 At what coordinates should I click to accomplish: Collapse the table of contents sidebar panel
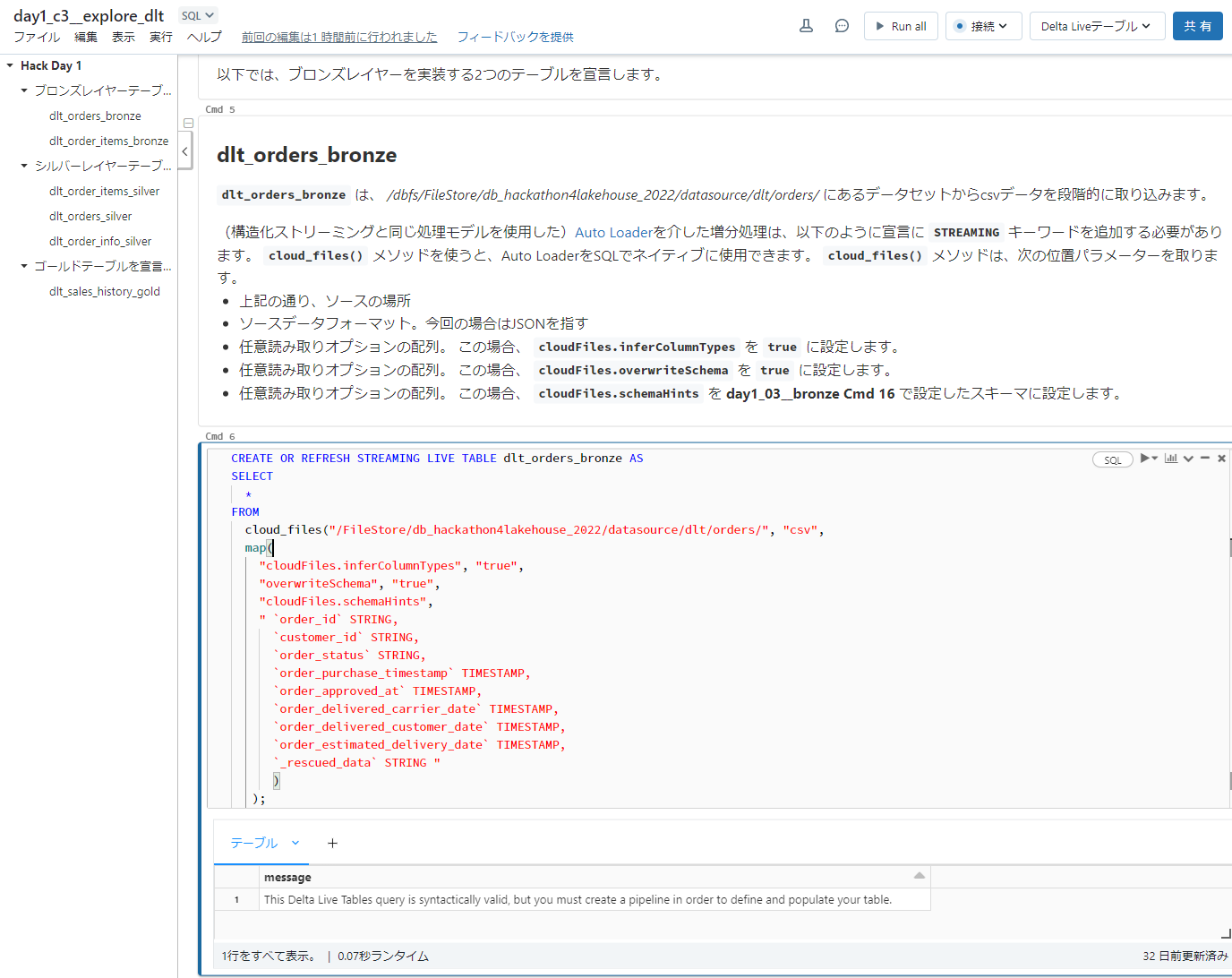point(185,150)
